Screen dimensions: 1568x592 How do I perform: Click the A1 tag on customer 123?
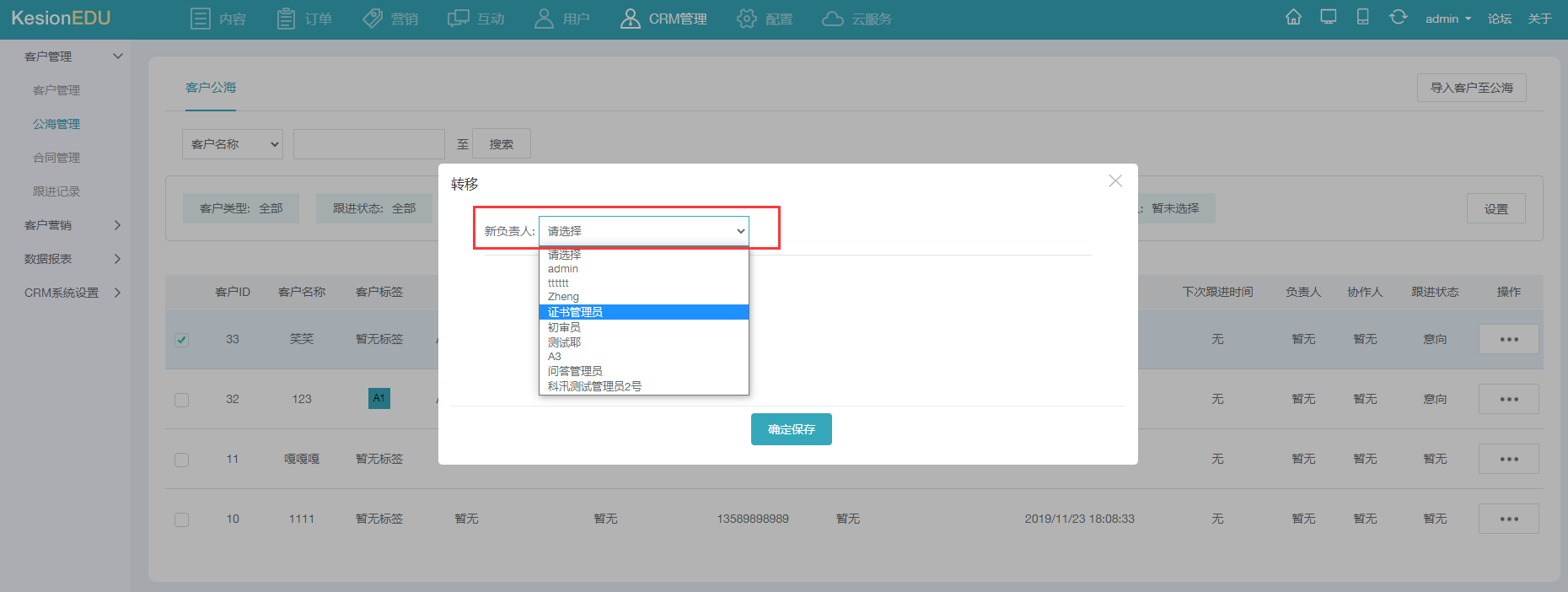[379, 398]
